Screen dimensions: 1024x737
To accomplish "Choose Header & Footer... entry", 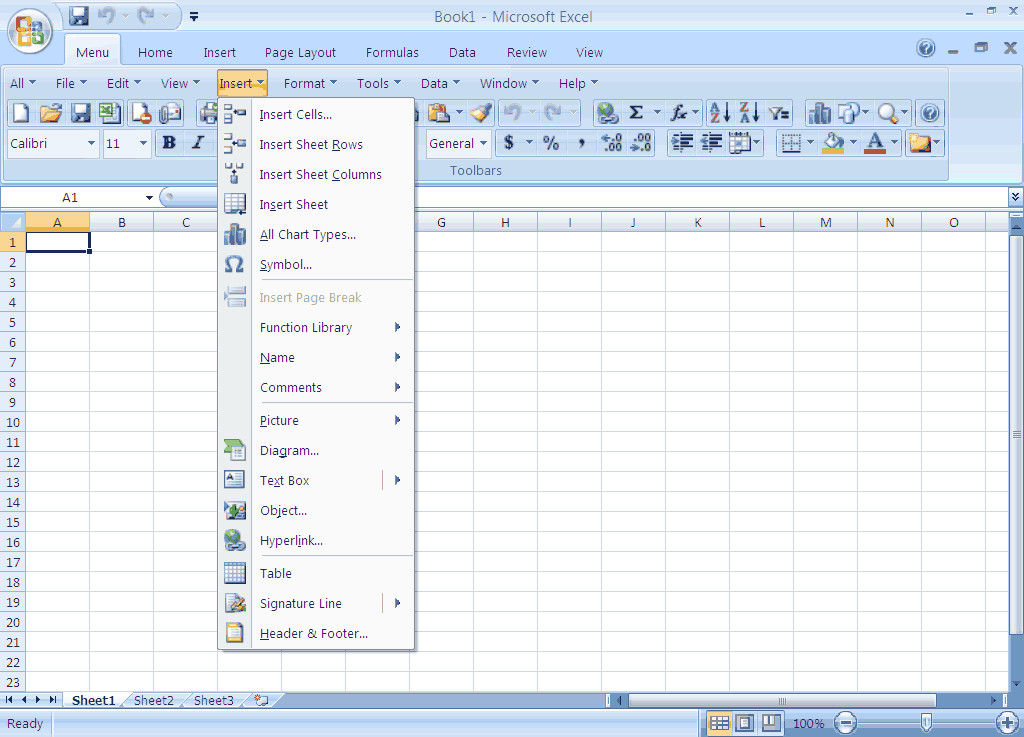I will (314, 634).
